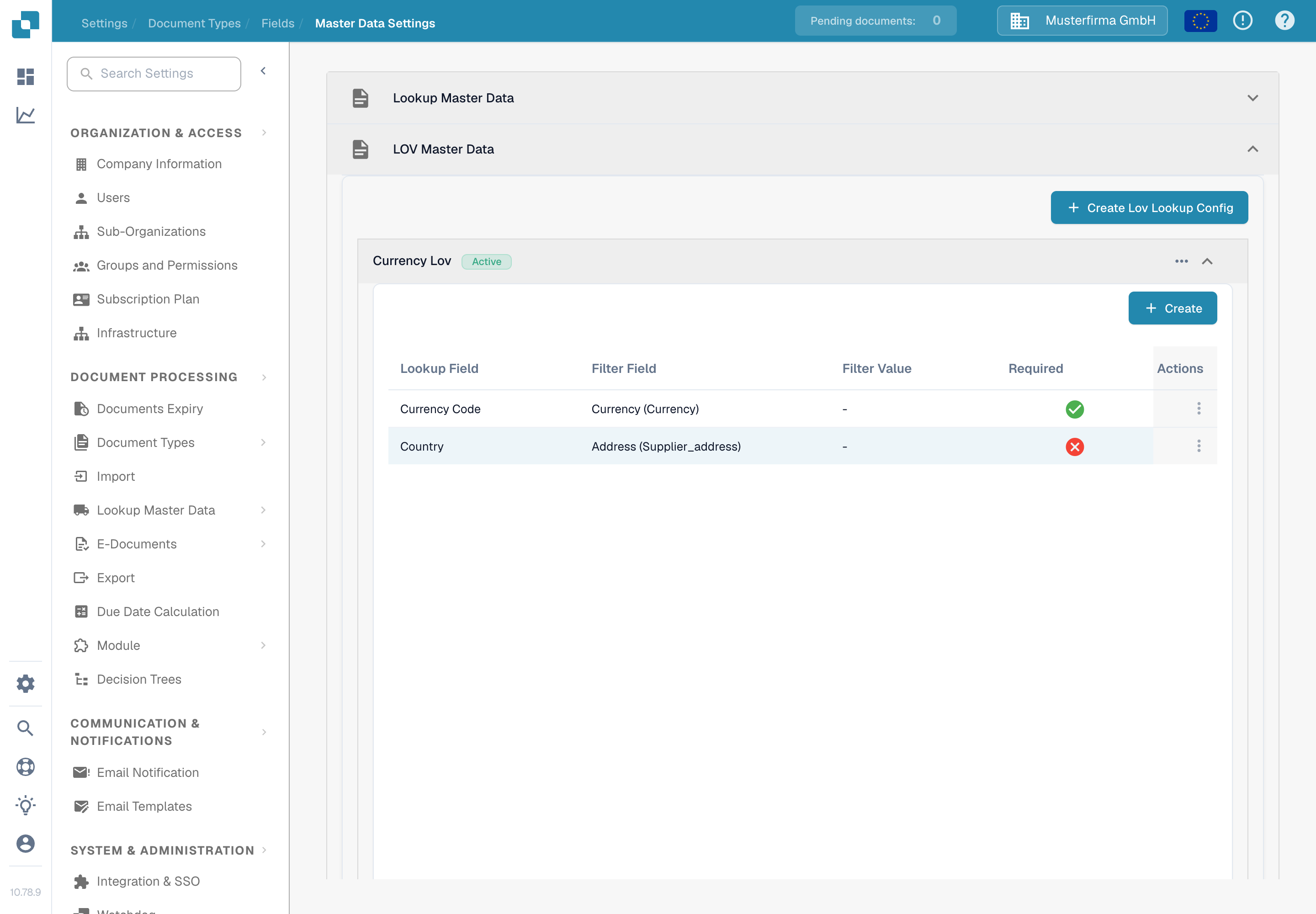Click the Pending documents counter
The height and width of the screenshot is (914, 1316).
(x=875, y=21)
